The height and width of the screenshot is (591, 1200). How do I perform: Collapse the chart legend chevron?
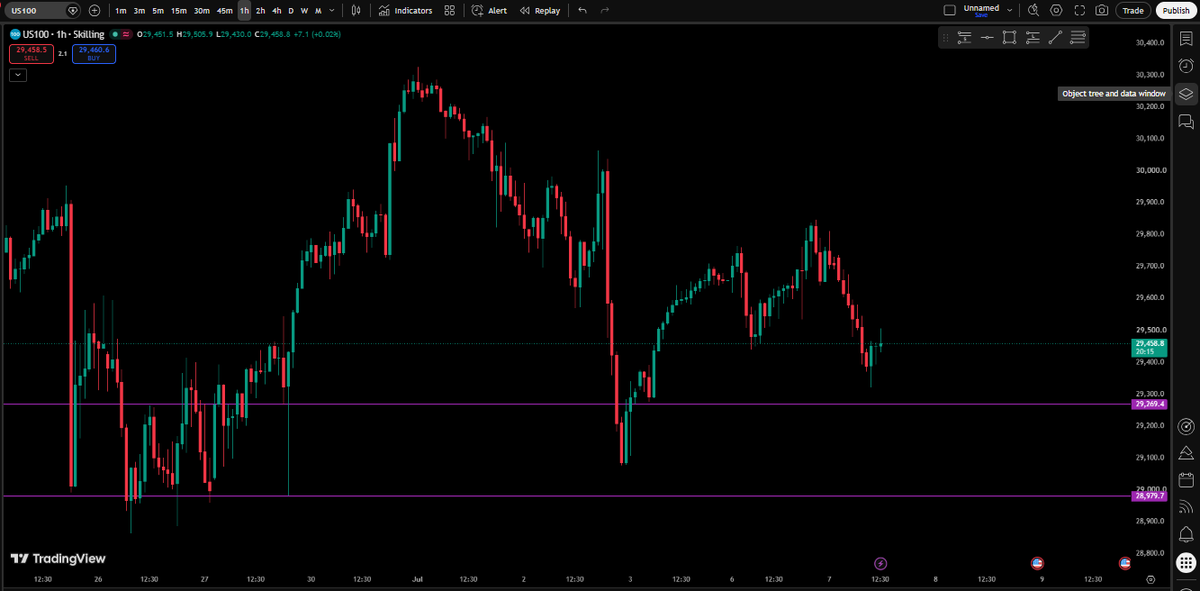[18, 75]
